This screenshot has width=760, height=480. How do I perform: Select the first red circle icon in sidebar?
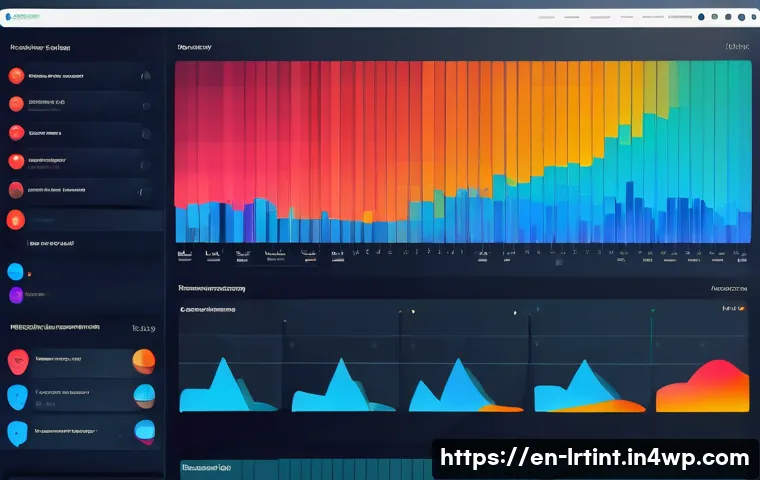tap(17, 76)
